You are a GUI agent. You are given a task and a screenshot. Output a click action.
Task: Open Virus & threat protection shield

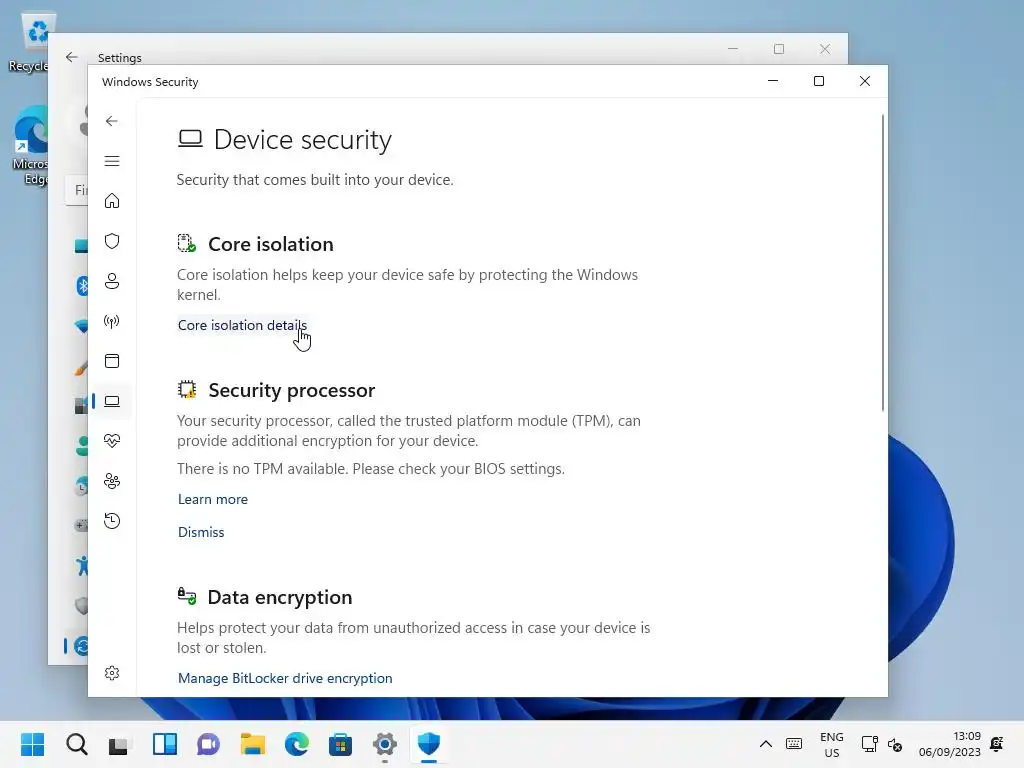click(112, 241)
